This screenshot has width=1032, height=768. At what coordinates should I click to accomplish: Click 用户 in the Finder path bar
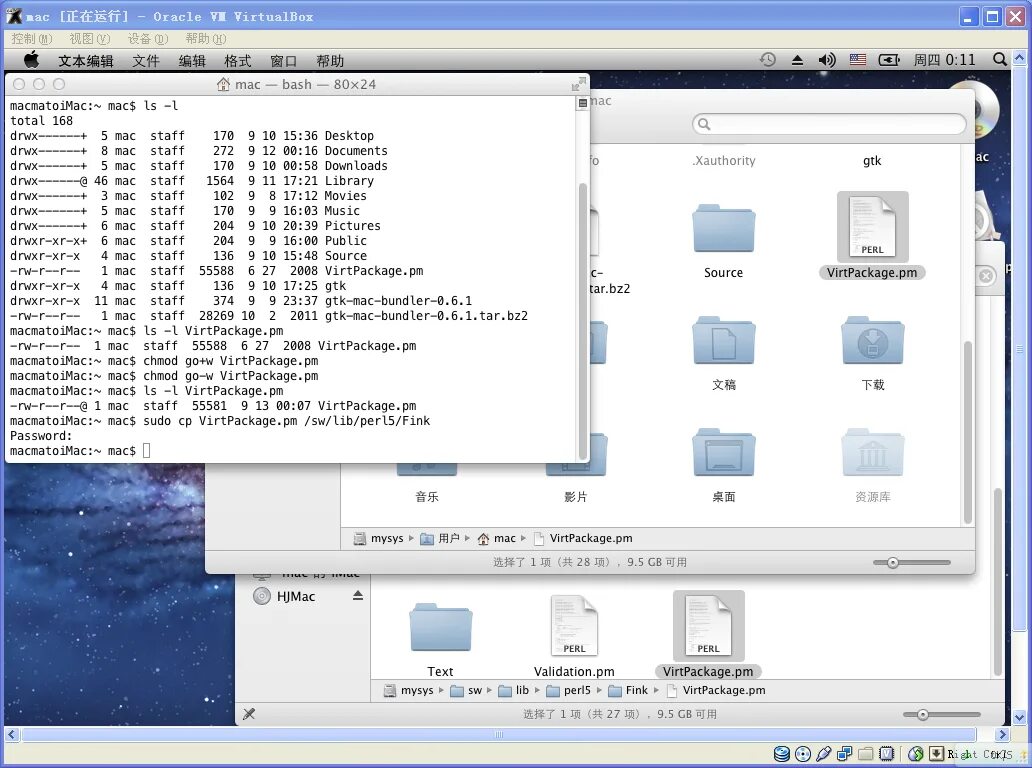[440, 538]
